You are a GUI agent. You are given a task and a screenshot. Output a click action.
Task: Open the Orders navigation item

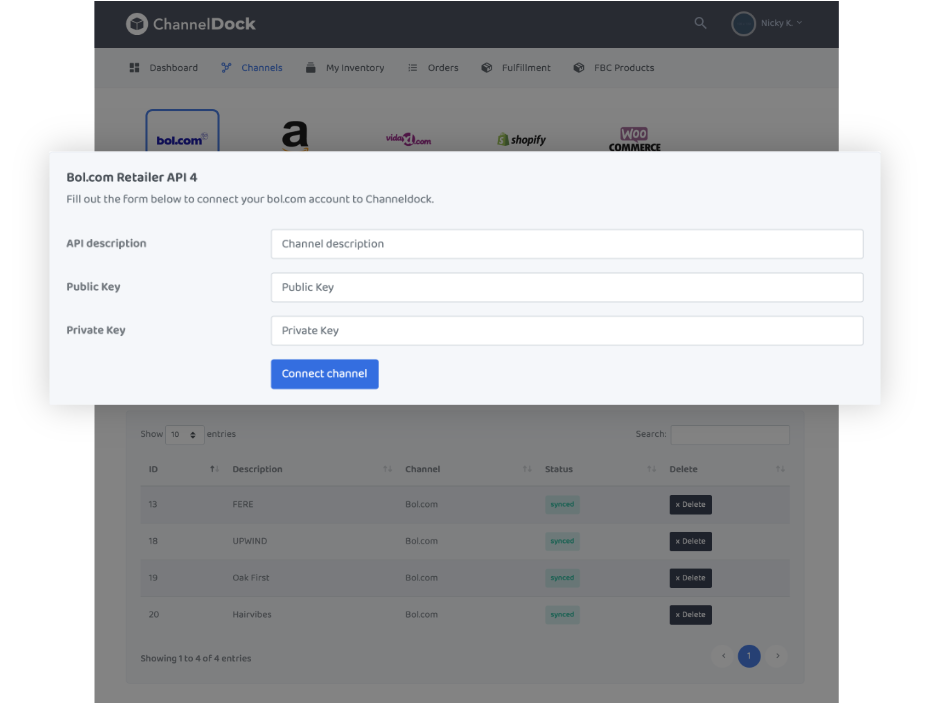click(x=433, y=68)
